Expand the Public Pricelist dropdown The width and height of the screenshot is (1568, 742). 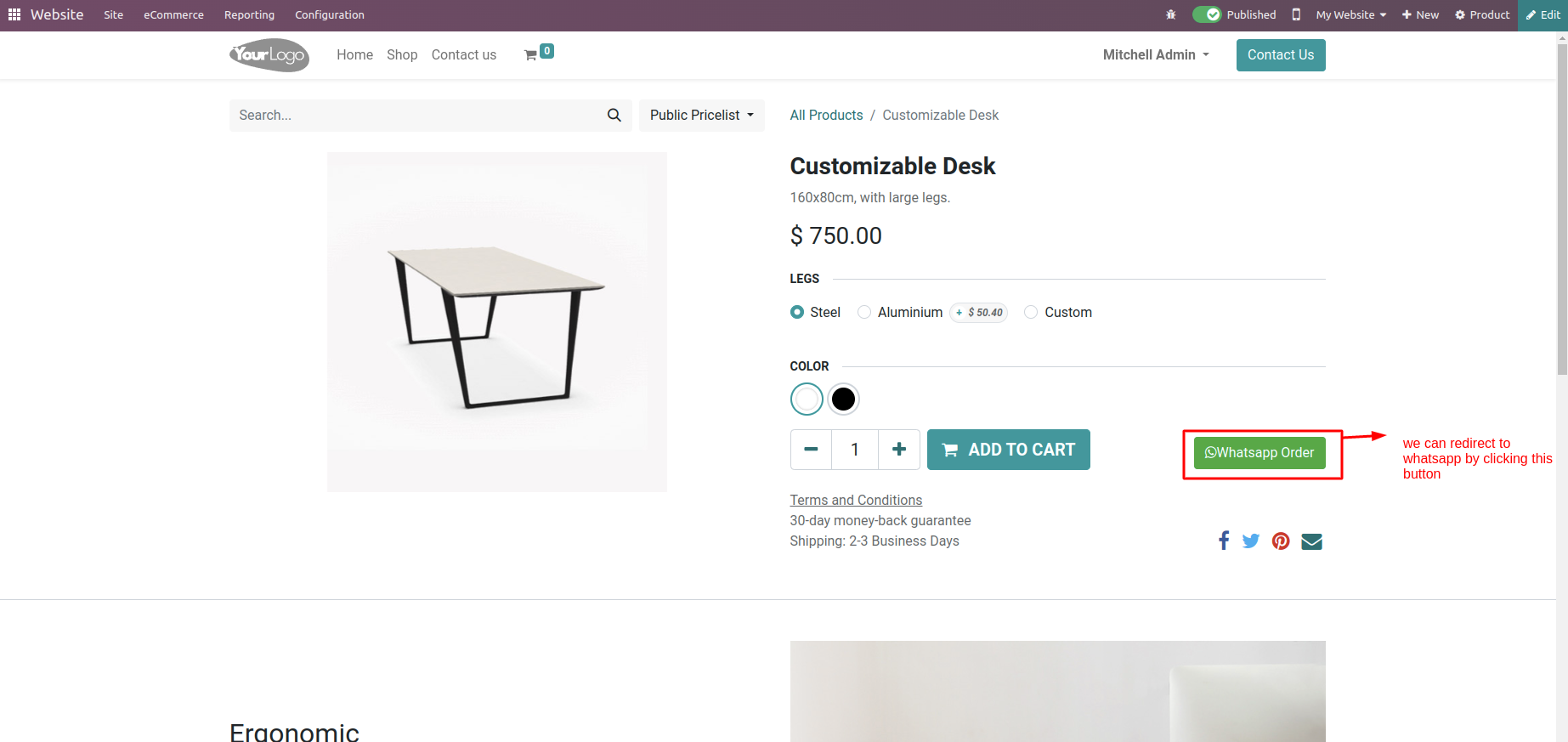coord(701,115)
